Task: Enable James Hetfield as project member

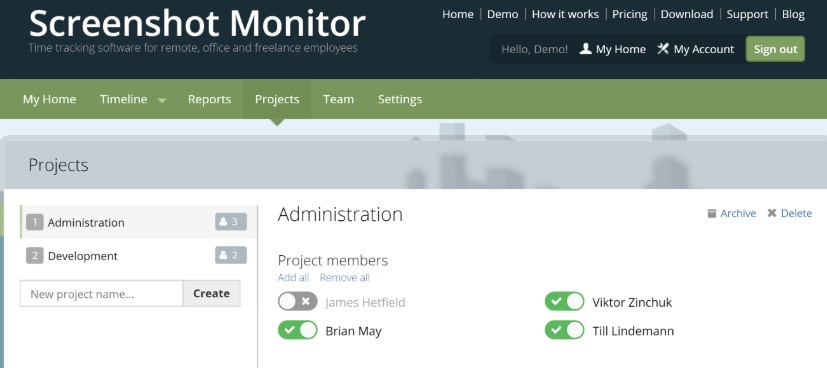Action: tap(297, 302)
